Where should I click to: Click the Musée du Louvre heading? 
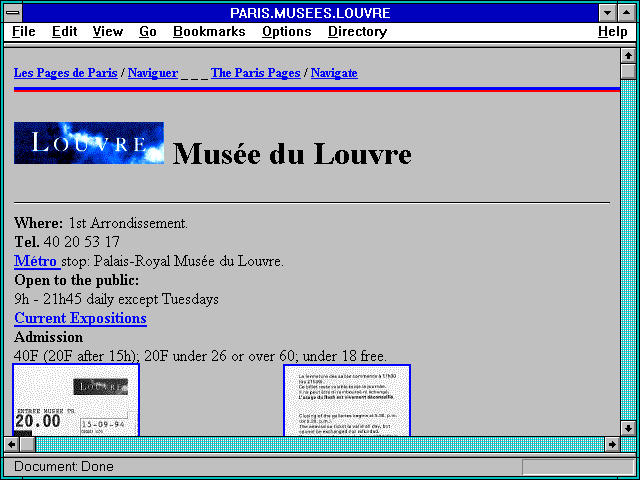[292, 154]
